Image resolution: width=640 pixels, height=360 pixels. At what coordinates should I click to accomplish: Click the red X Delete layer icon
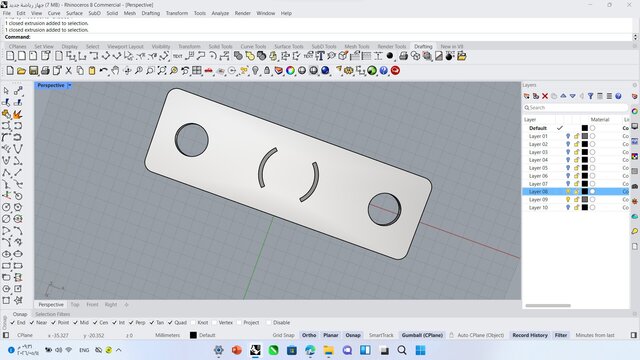pyautogui.click(x=545, y=96)
